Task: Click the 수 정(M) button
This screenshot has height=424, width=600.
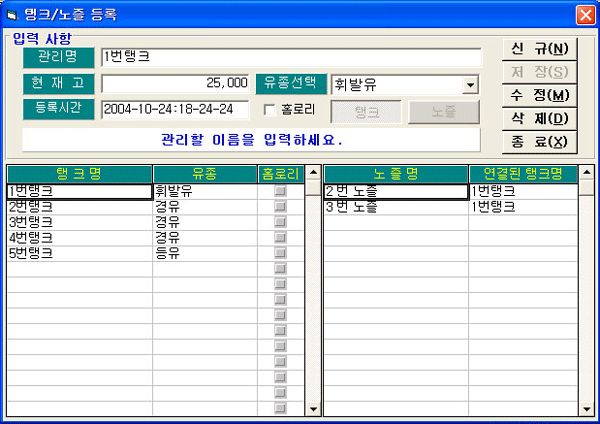Action: click(539, 96)
